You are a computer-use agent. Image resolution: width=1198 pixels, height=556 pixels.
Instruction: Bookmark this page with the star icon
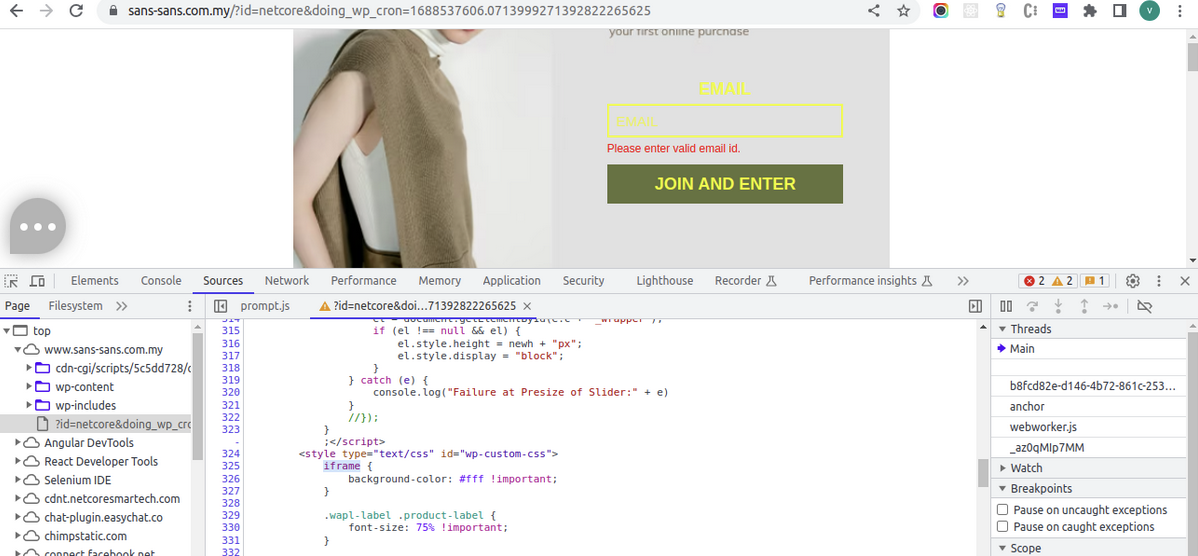903,11
